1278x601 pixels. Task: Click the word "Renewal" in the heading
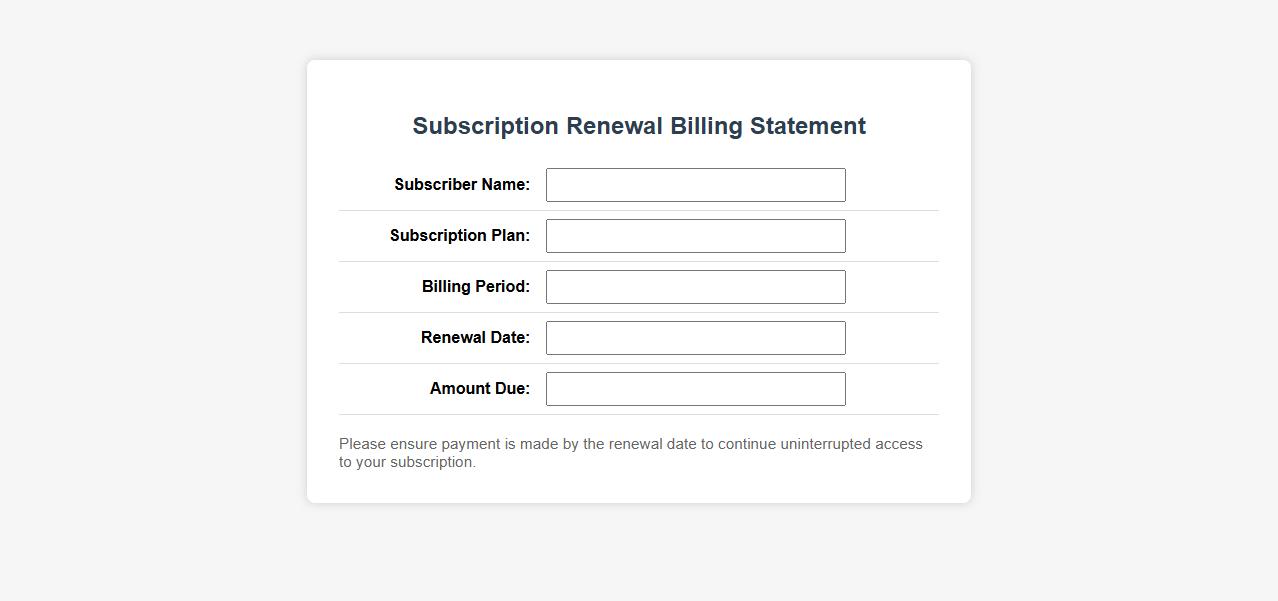614,126
